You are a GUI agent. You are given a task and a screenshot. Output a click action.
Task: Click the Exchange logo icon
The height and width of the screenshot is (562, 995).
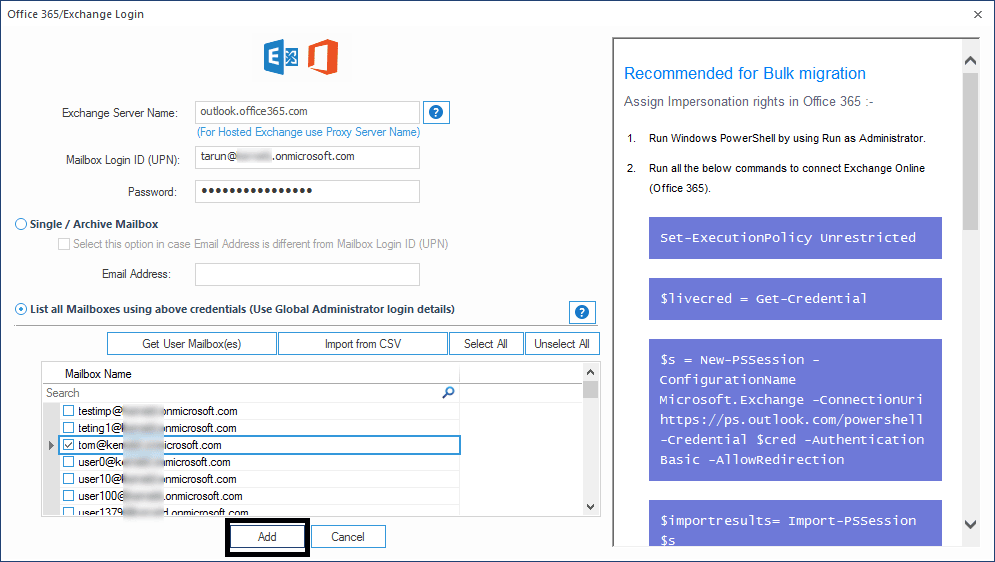(280, 57)
